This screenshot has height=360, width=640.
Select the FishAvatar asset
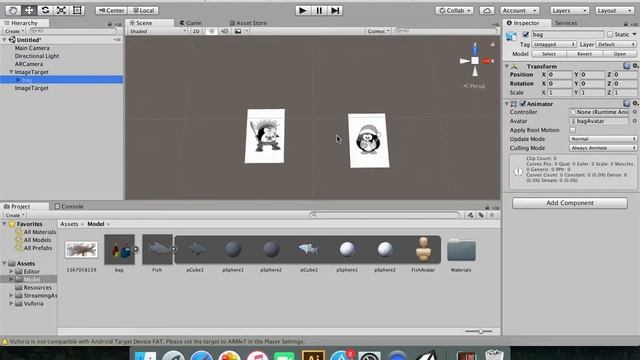(x=423, y=249)
